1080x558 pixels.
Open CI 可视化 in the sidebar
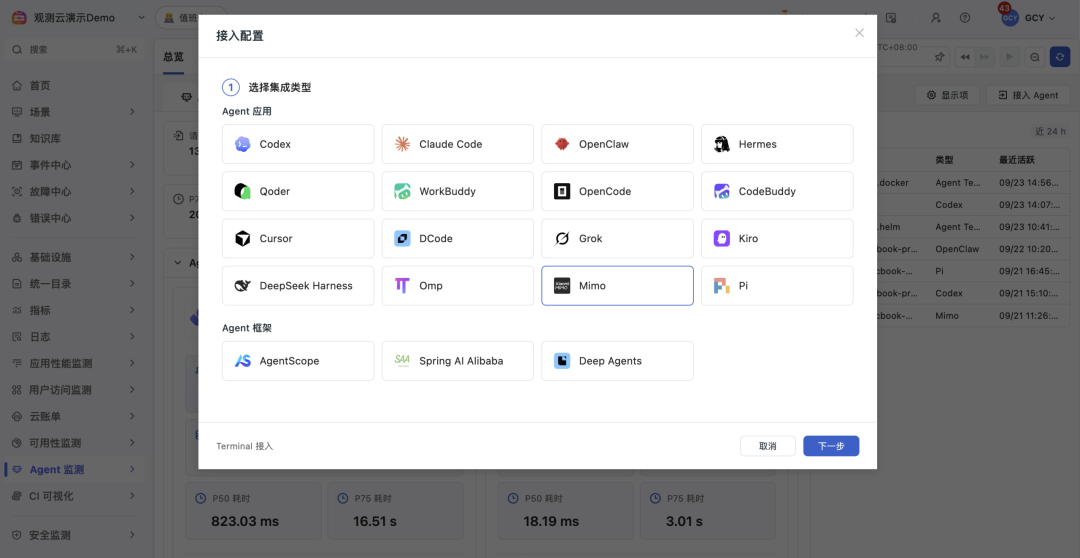pos(74,496)
